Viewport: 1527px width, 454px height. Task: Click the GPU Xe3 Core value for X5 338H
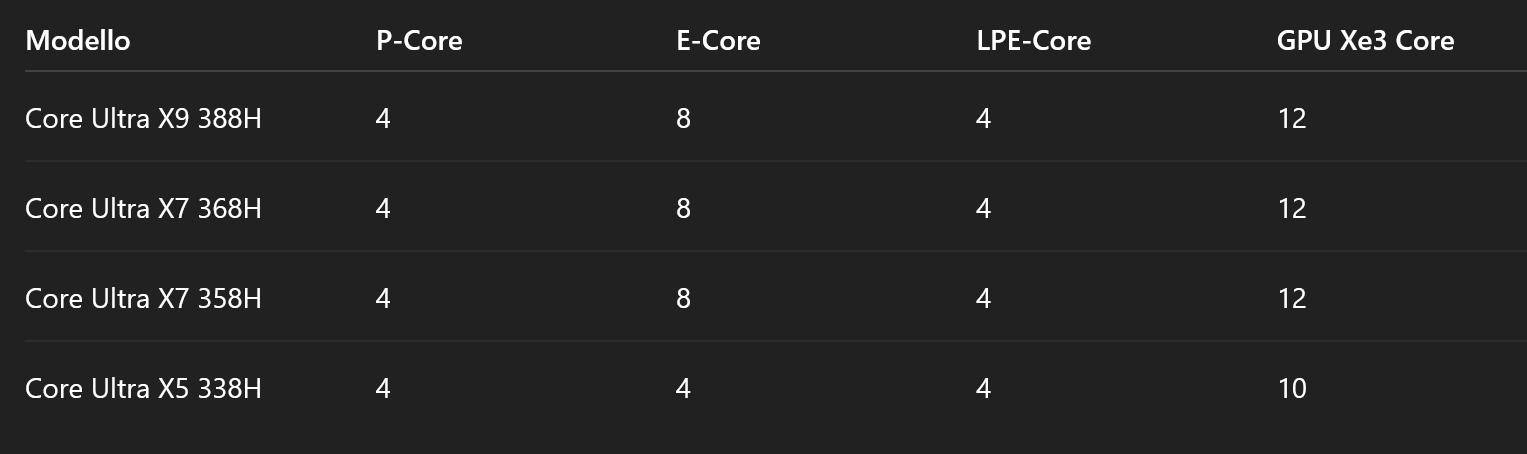1292,388
